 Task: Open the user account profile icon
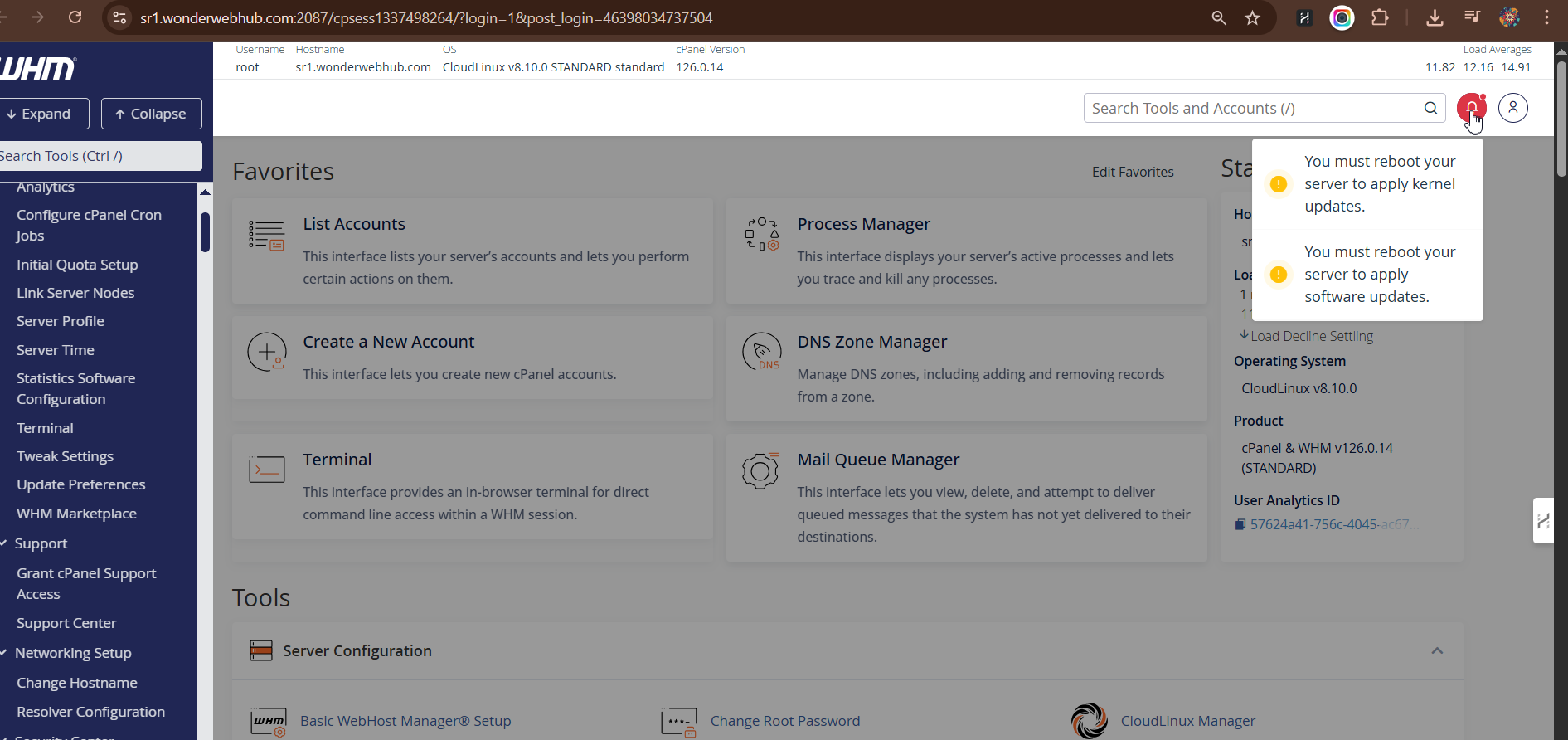pos(1512,108)
